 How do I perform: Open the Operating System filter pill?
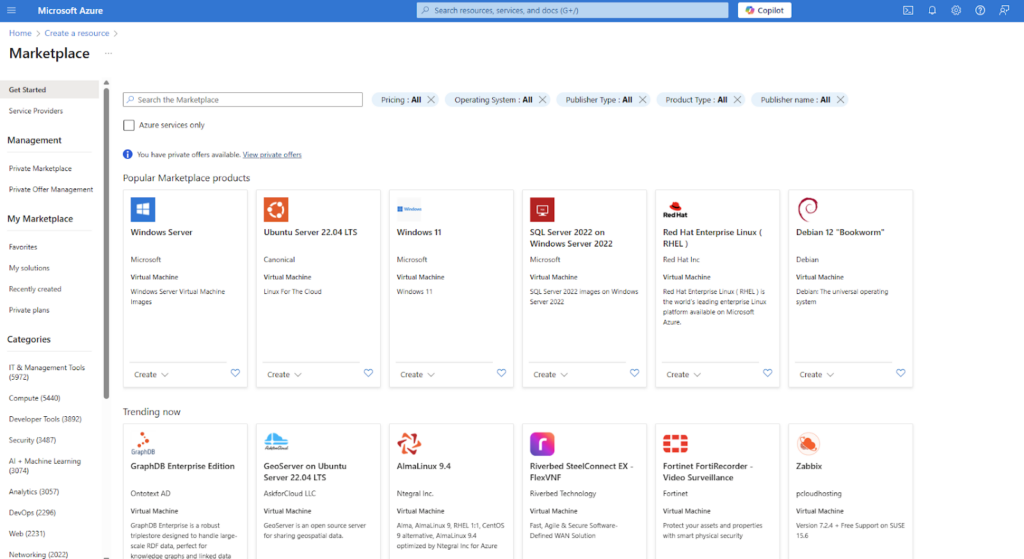click(x=493, y=100)
